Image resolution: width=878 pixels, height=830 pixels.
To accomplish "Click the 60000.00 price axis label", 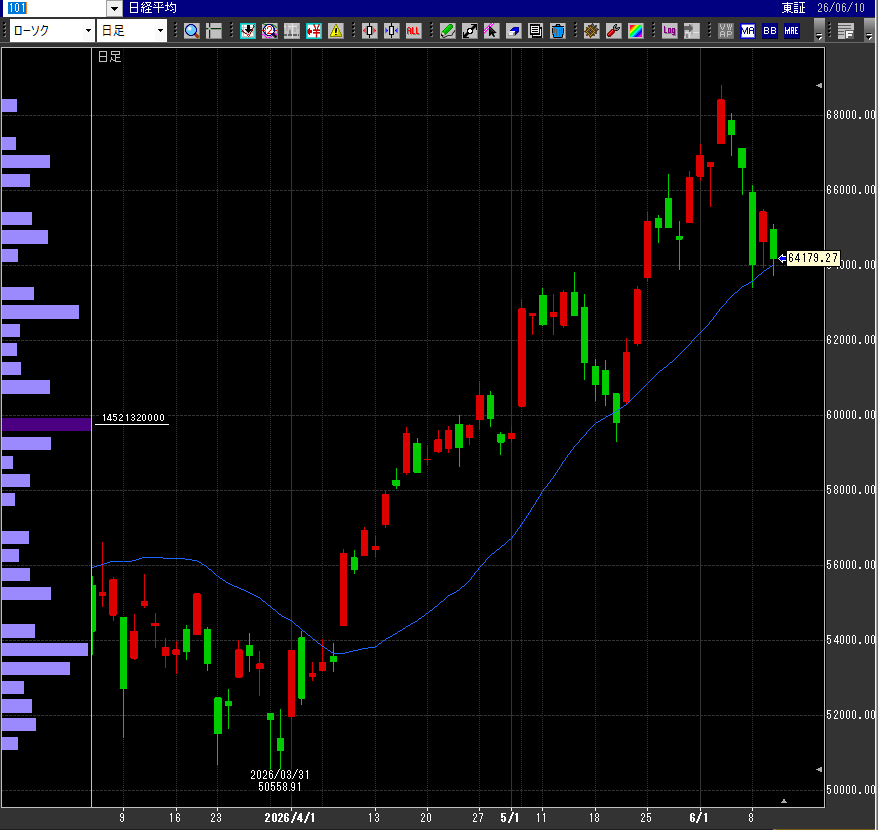I will 851,415.
